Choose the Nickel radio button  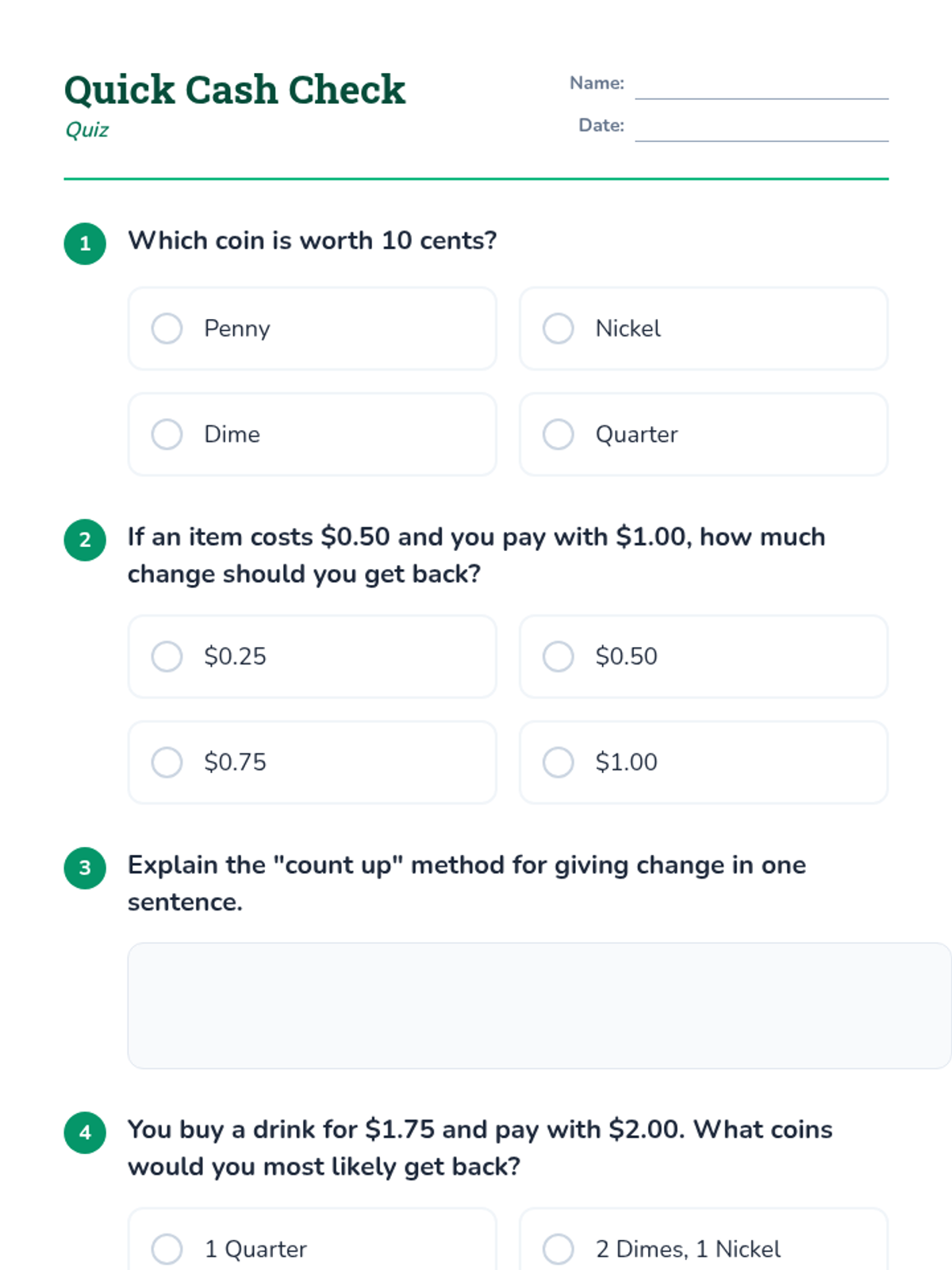[559, 329]
